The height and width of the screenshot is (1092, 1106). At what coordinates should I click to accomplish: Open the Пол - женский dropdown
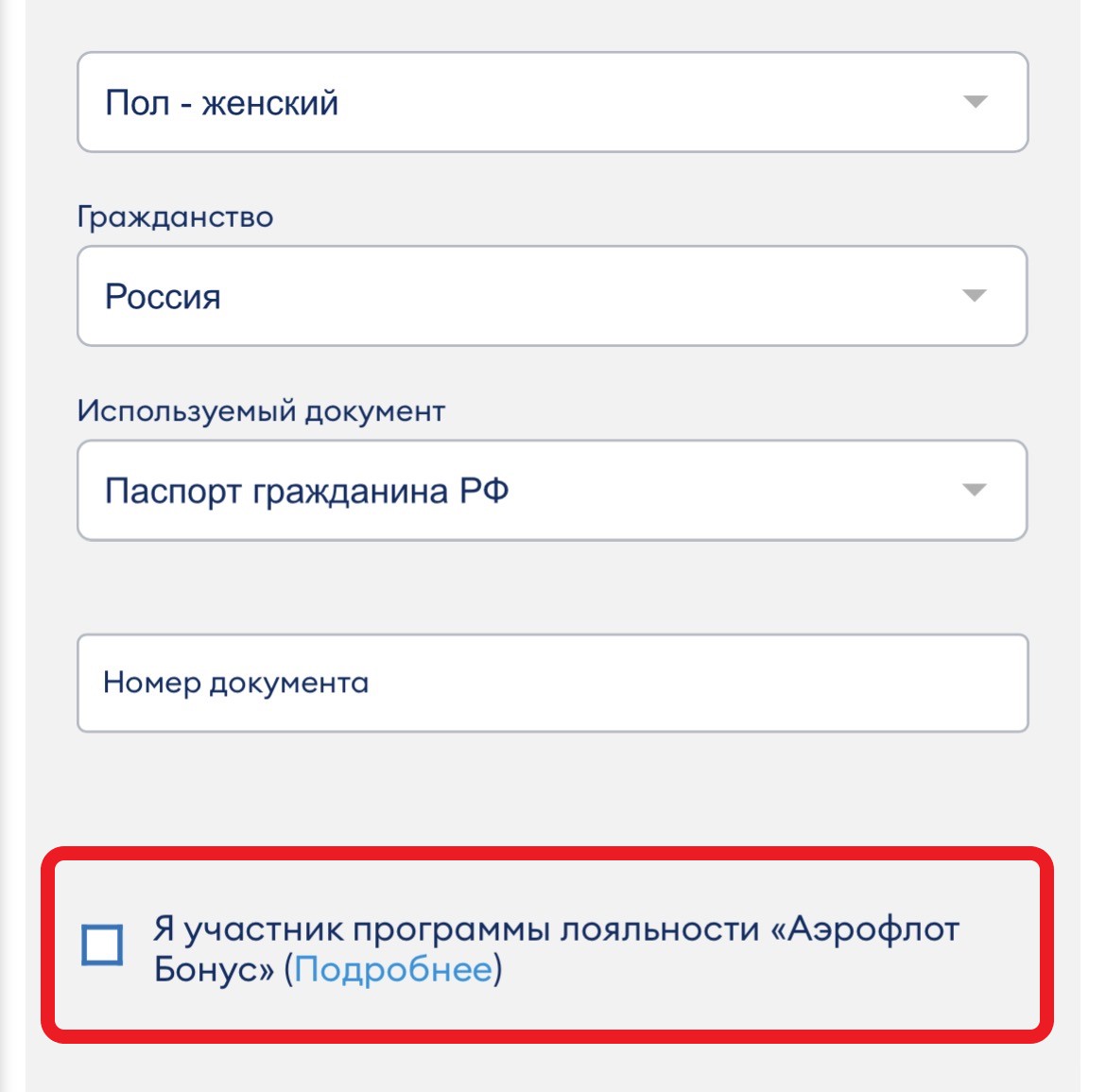pyautogui.click(x=552, y=102)
